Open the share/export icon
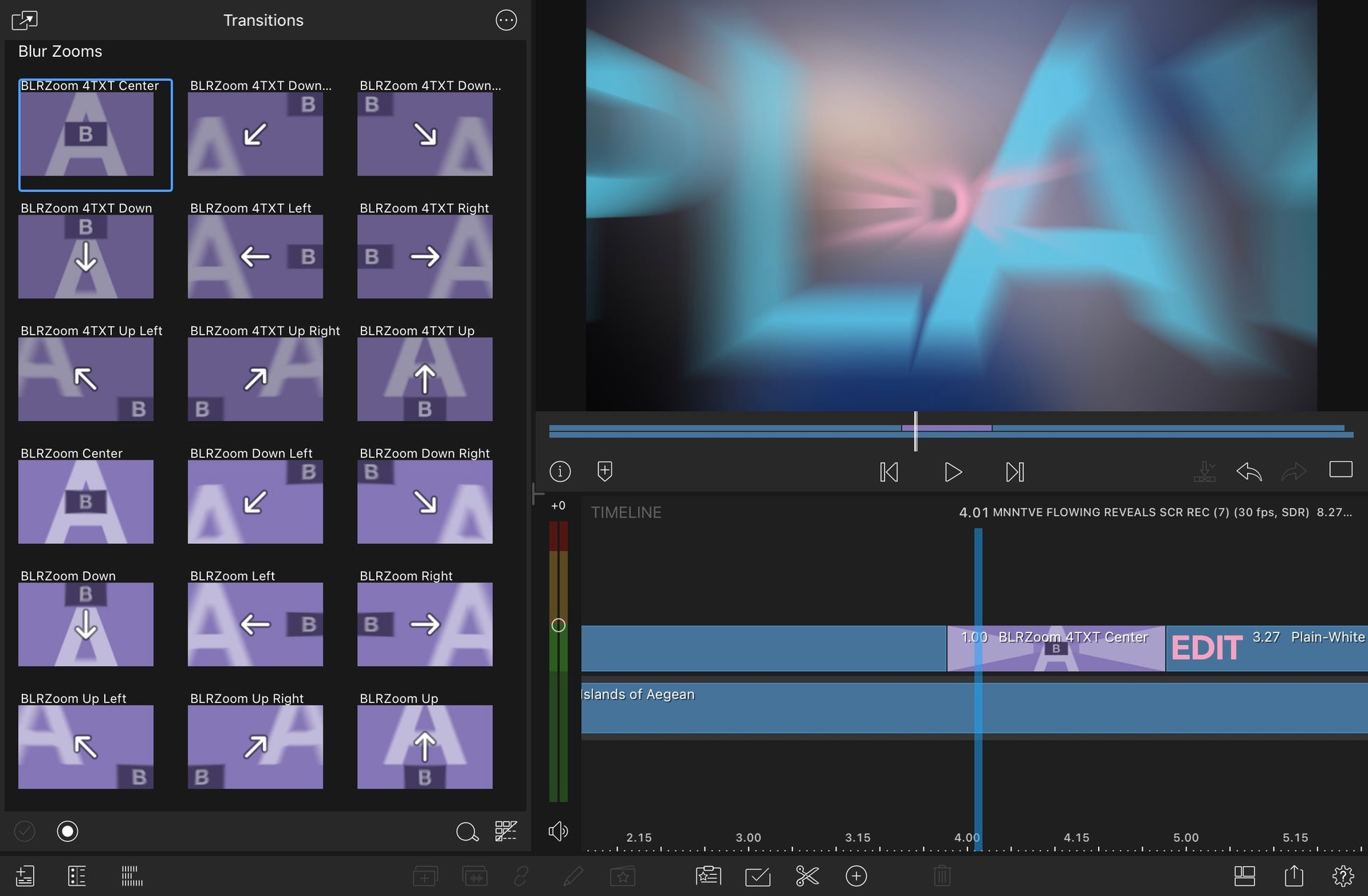 click(x=1293, y=876)
